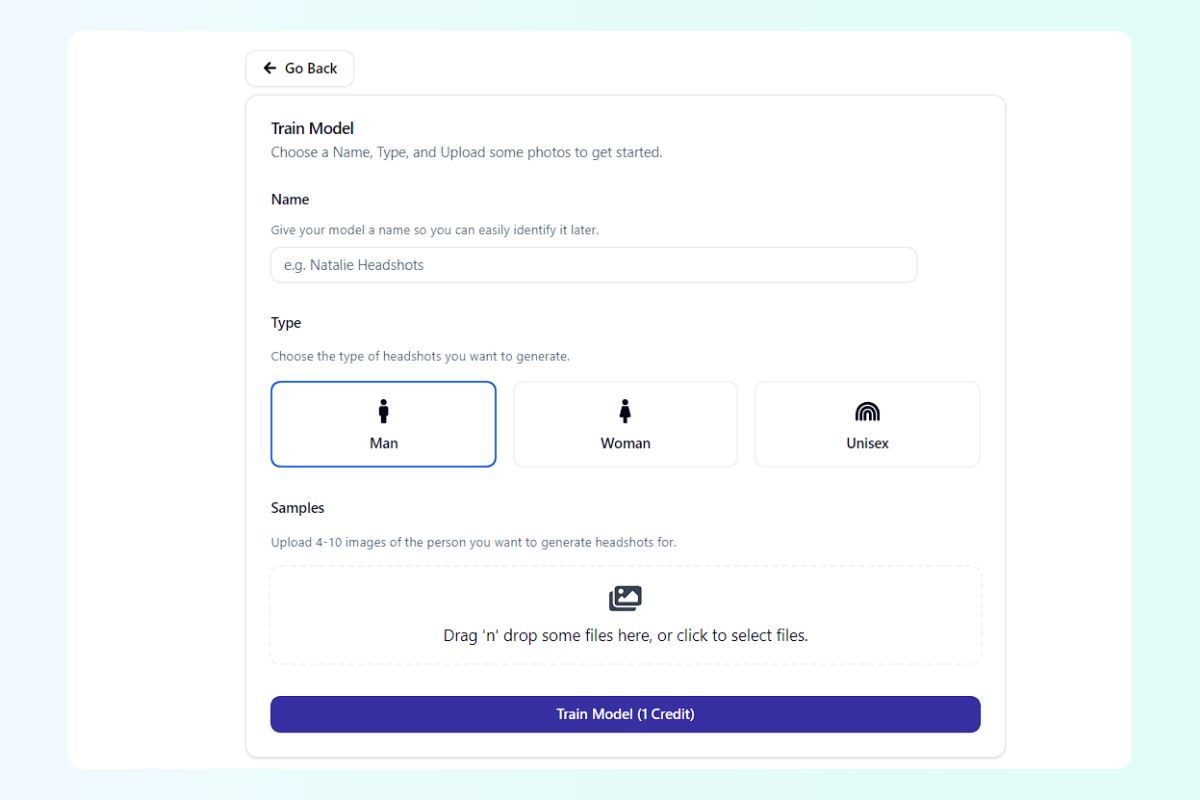
Task: Click the "Choose a Name, Type" subtitle text
Action: [x=466, y=153]
